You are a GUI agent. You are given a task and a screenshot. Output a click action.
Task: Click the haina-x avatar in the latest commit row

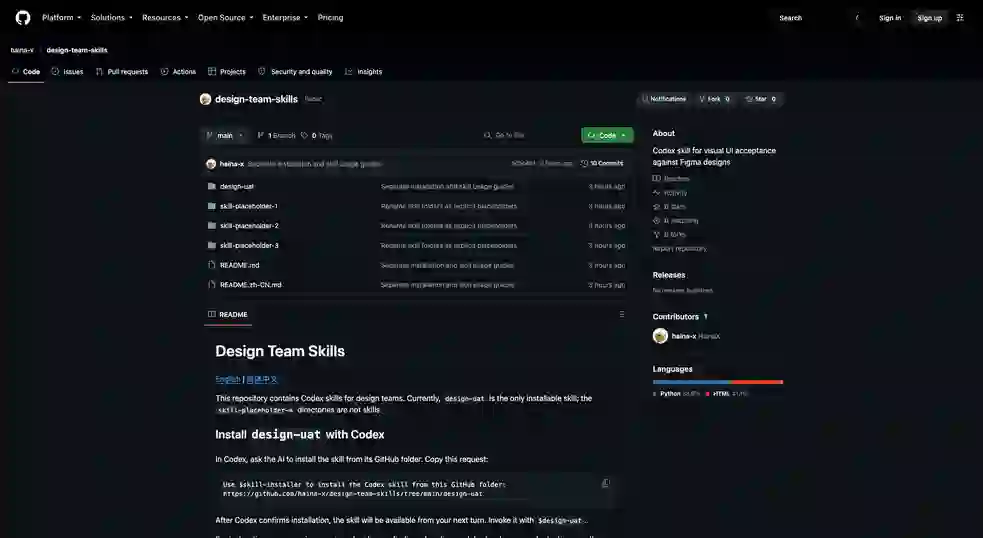point(211,164)
